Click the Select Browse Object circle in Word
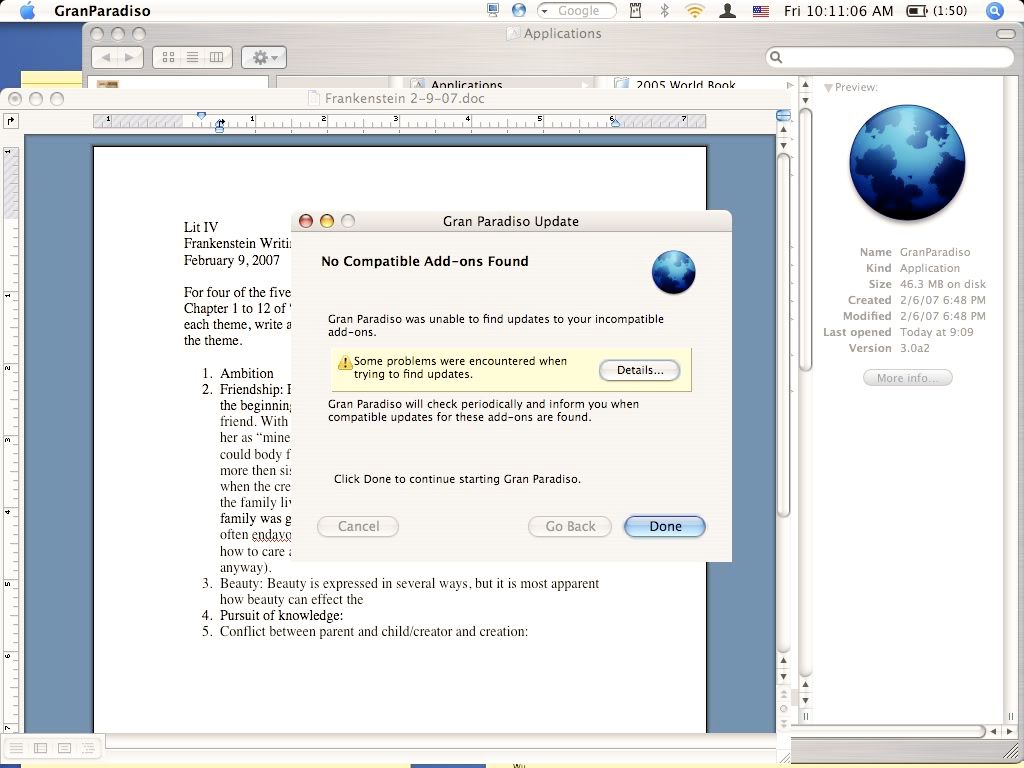Viewport: 1024px width, 768px height. [x=784, y=709]
